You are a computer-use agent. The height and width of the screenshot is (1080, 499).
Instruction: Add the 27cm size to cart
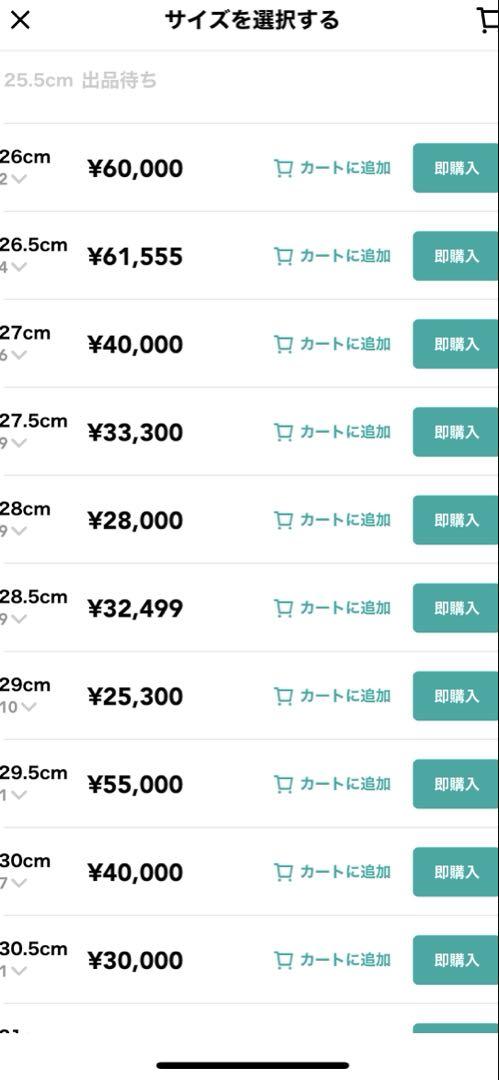(x=332, y=344)
